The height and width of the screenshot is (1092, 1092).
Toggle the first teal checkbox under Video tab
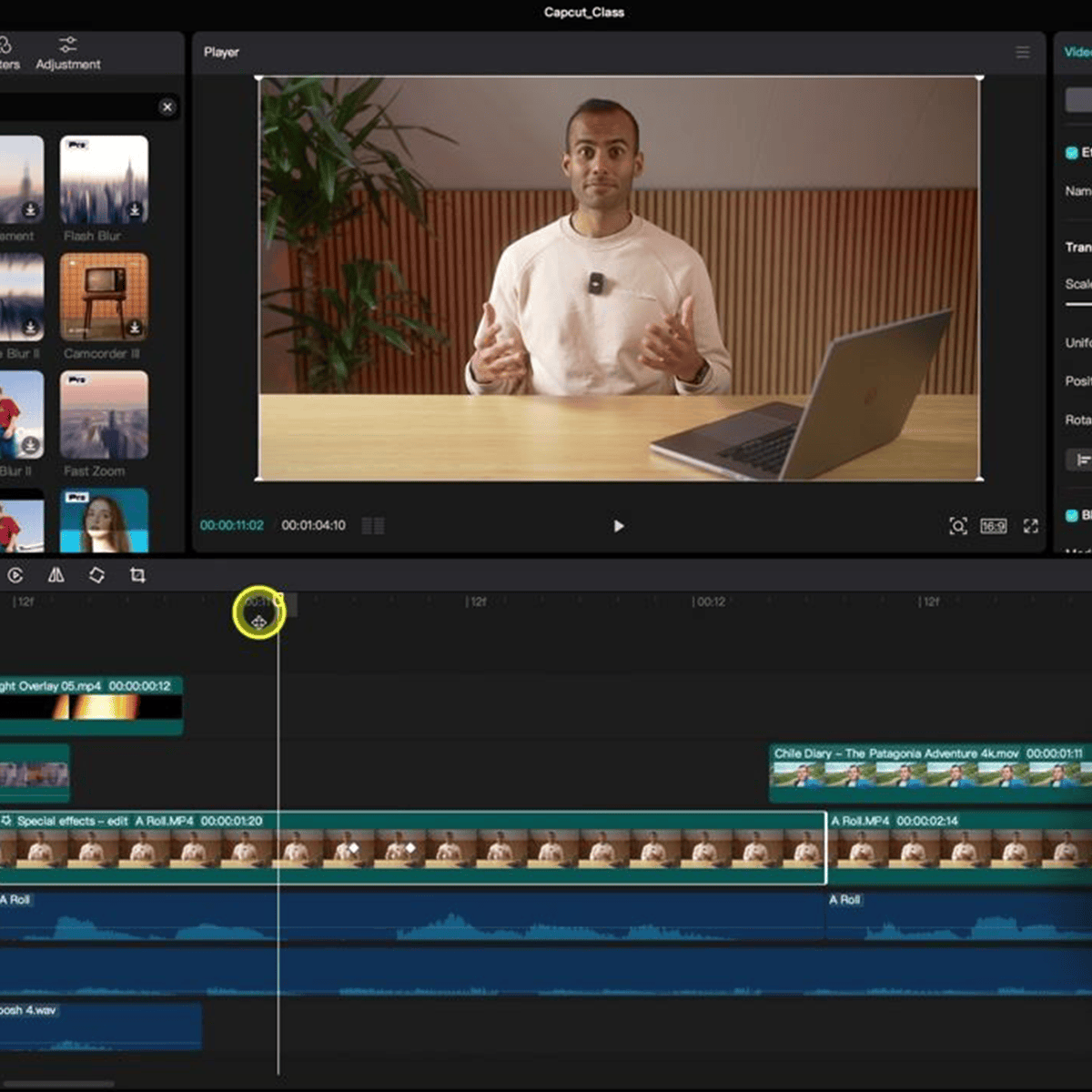pos(1072,153)
